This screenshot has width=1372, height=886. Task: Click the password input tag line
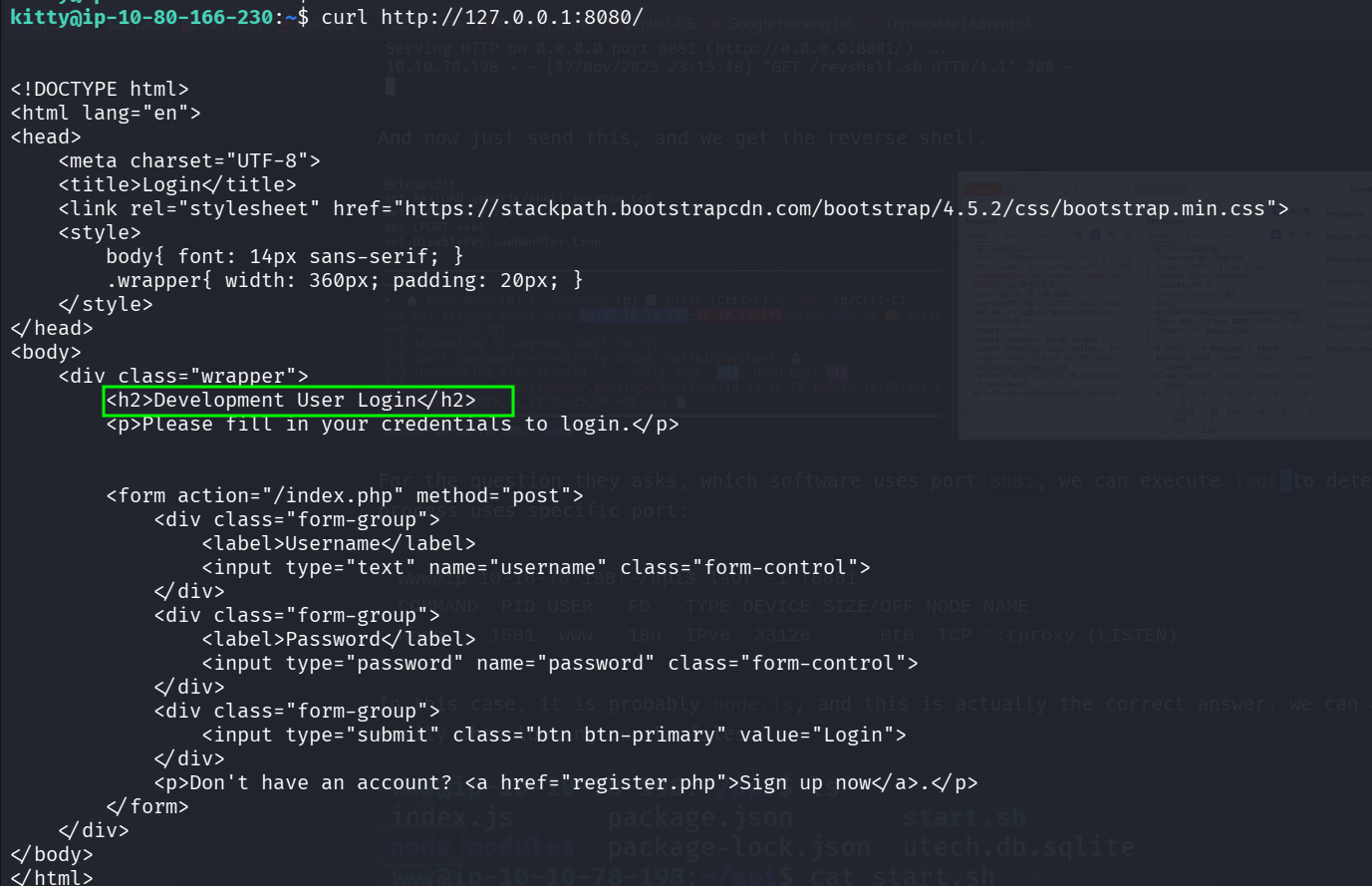pyautogui.click(x=559, y=663)
